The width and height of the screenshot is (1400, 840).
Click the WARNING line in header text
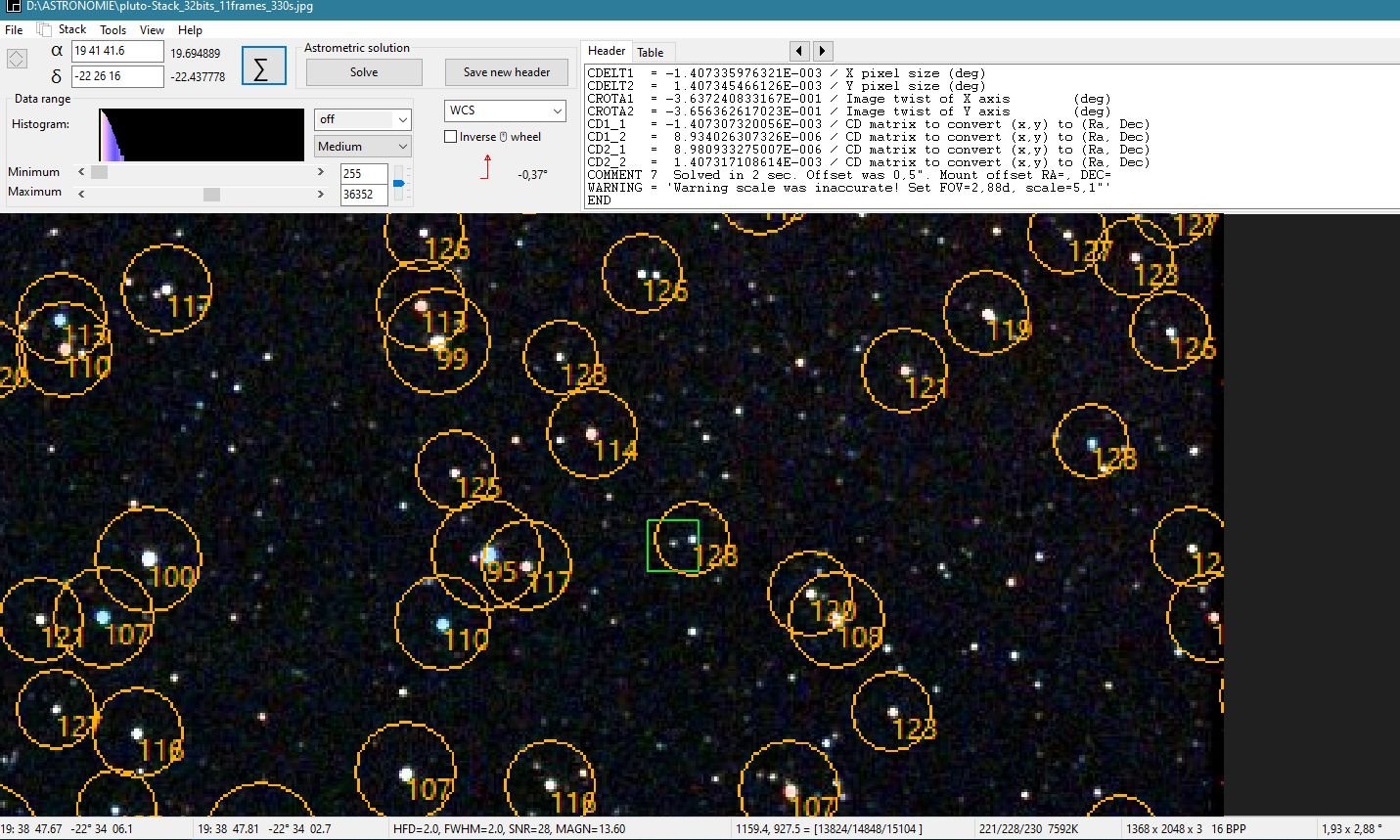point(849,188)
